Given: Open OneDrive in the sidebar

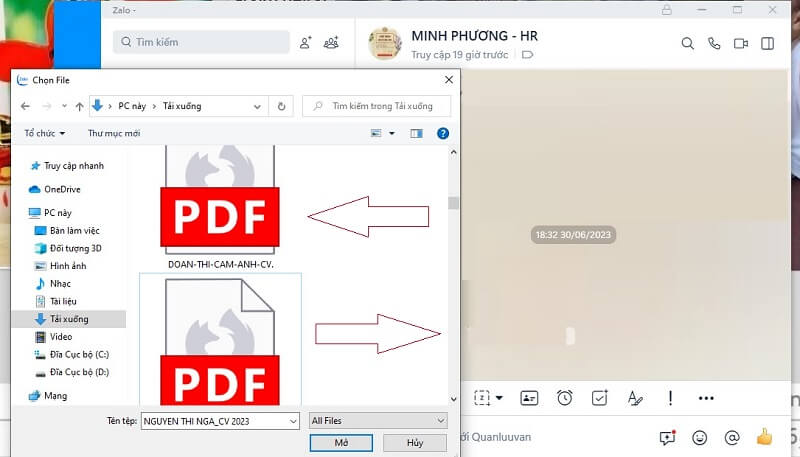Looking at the screenshot, I should click(x=61, y=189).
